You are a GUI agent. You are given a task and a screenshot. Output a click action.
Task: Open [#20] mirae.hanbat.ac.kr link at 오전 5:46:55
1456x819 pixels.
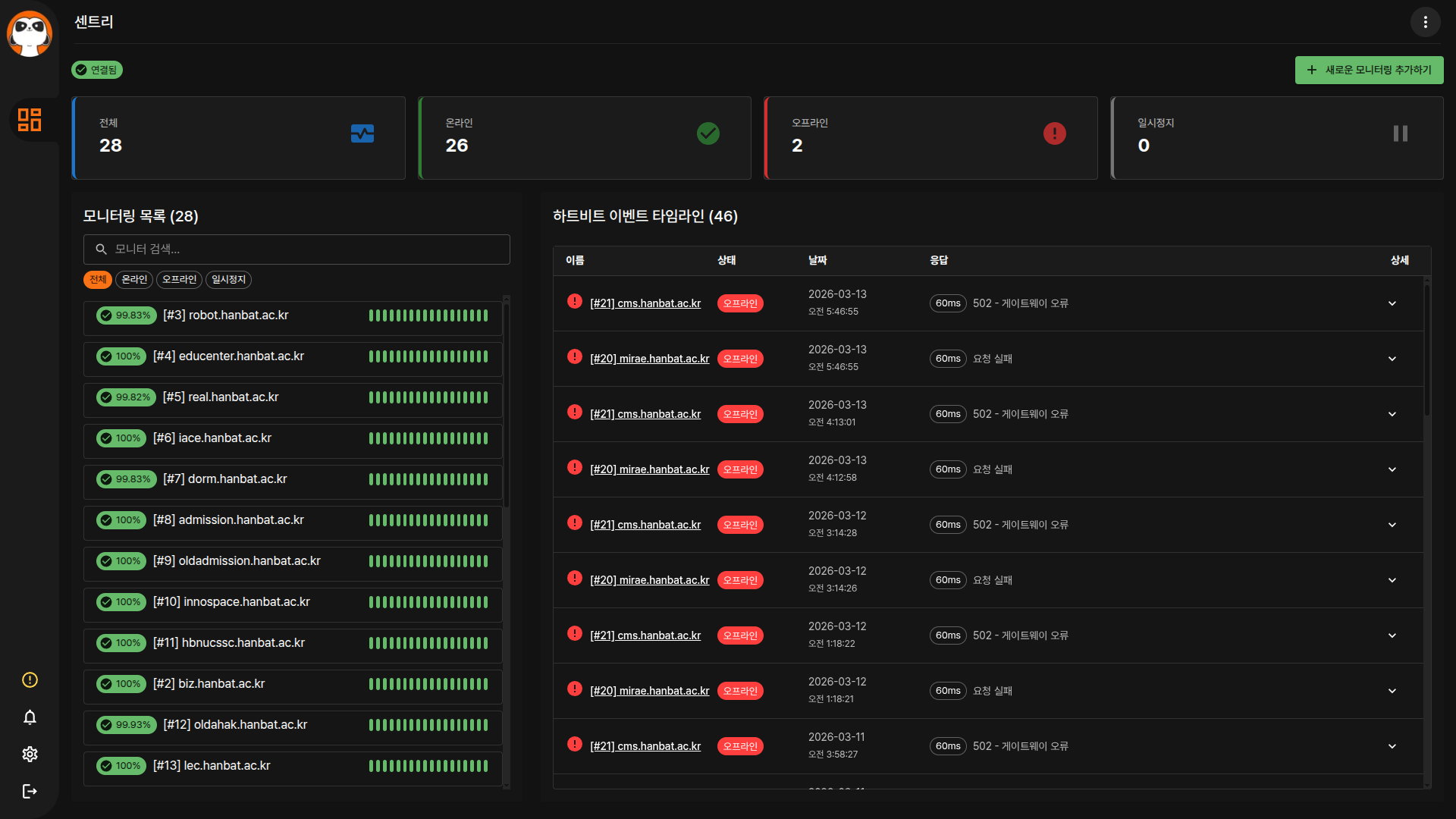649,359
